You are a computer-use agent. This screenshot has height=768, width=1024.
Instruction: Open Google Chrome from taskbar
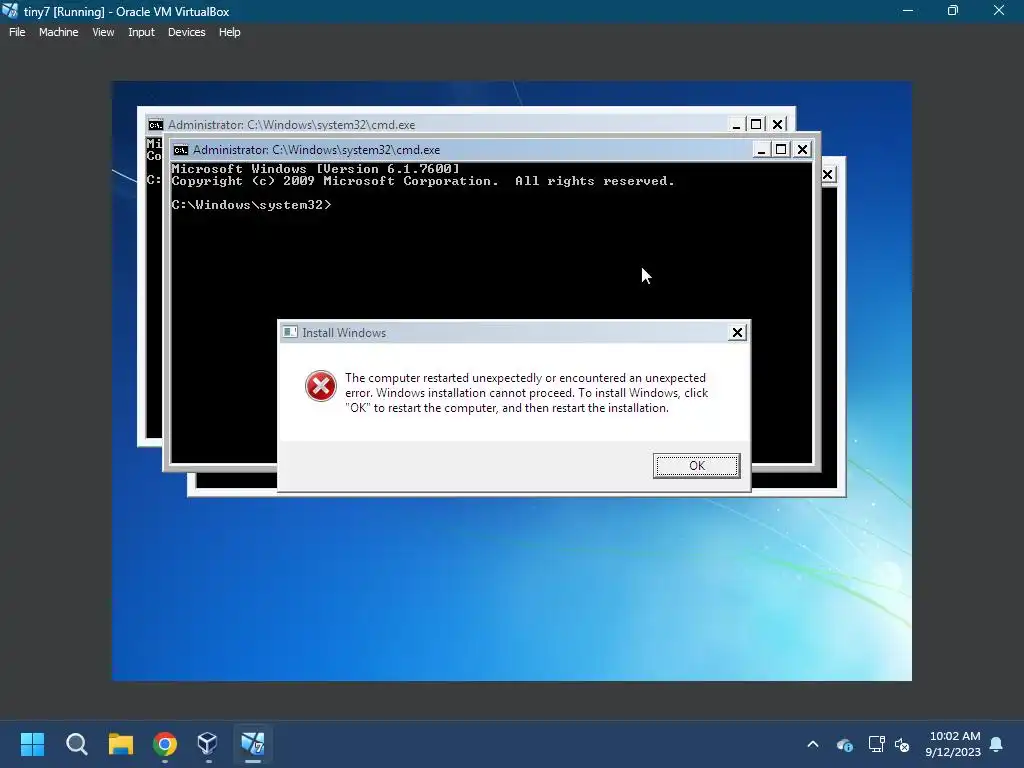tap(165, 744)
